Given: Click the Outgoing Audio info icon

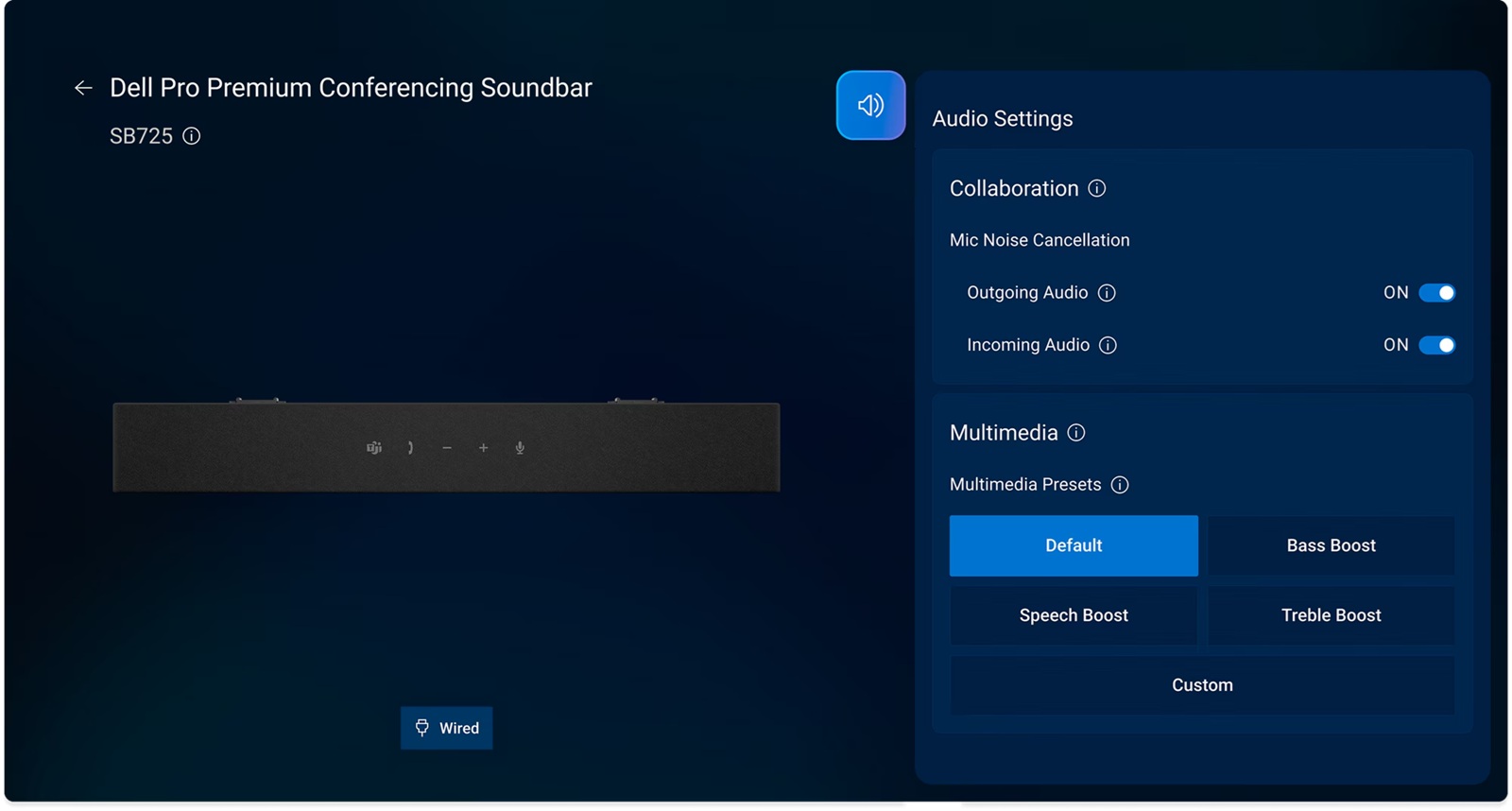Looking at the screenshot, I should tap(1107, 293).
